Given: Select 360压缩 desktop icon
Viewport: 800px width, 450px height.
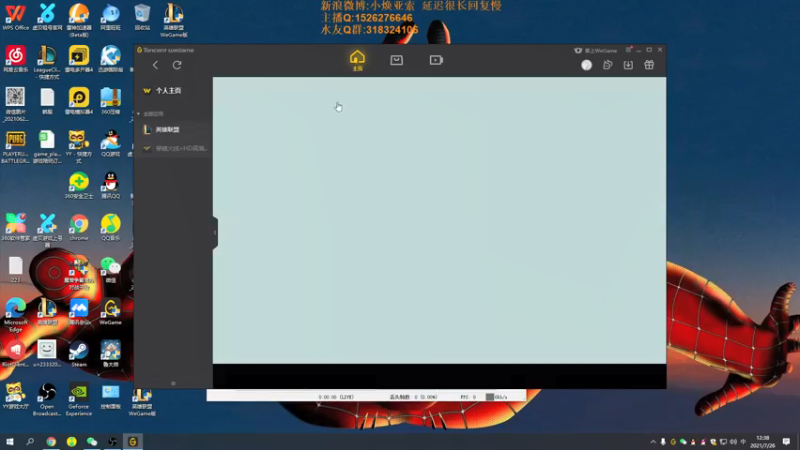Looking at the screenshot, I should [x=110, y=101].
